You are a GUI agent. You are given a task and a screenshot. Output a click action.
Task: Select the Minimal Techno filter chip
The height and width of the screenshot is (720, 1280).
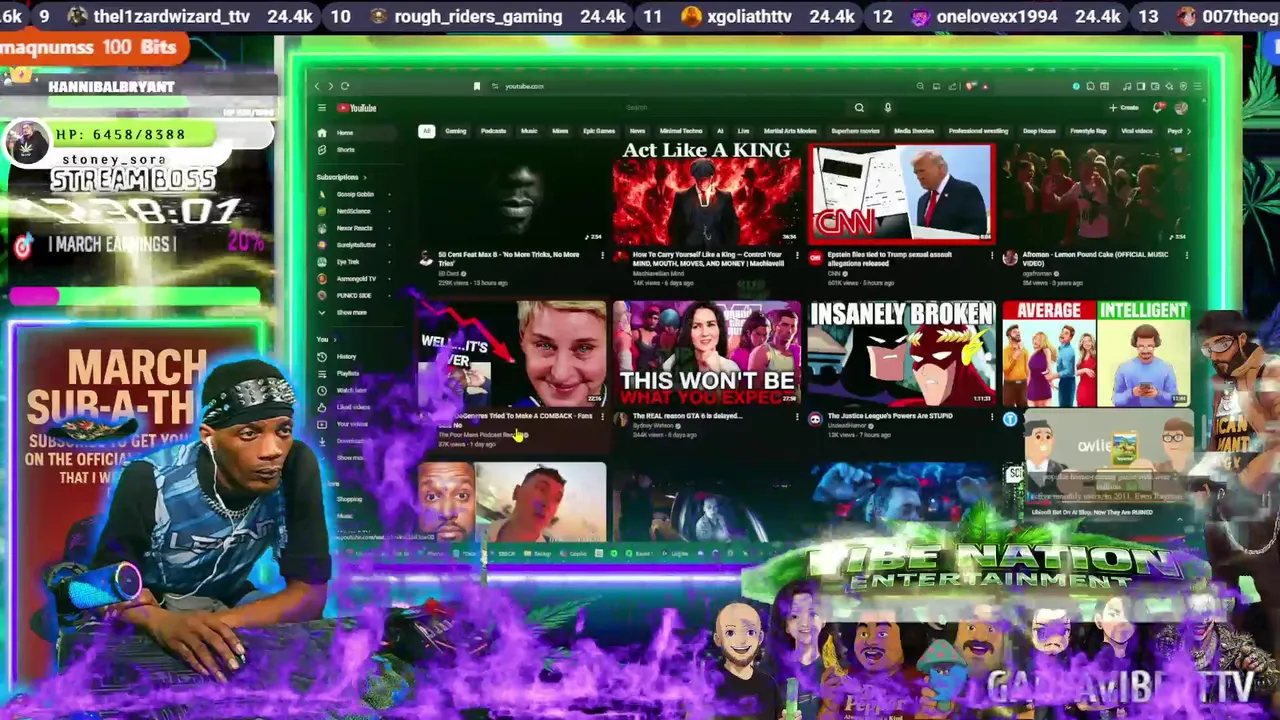click(x=681, y=131)
